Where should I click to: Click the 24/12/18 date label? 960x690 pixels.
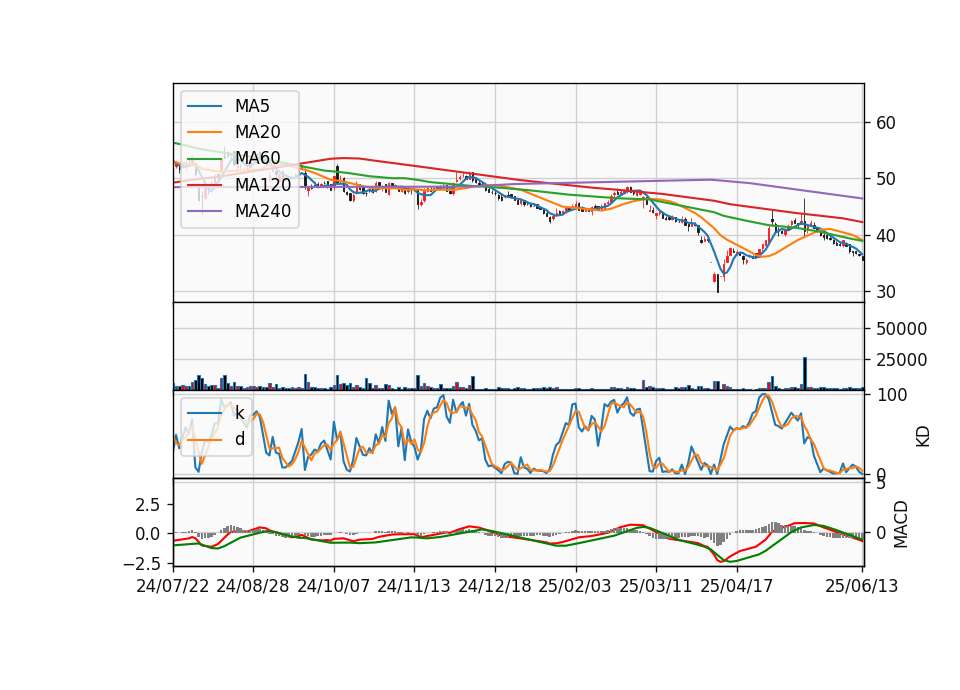495,586
